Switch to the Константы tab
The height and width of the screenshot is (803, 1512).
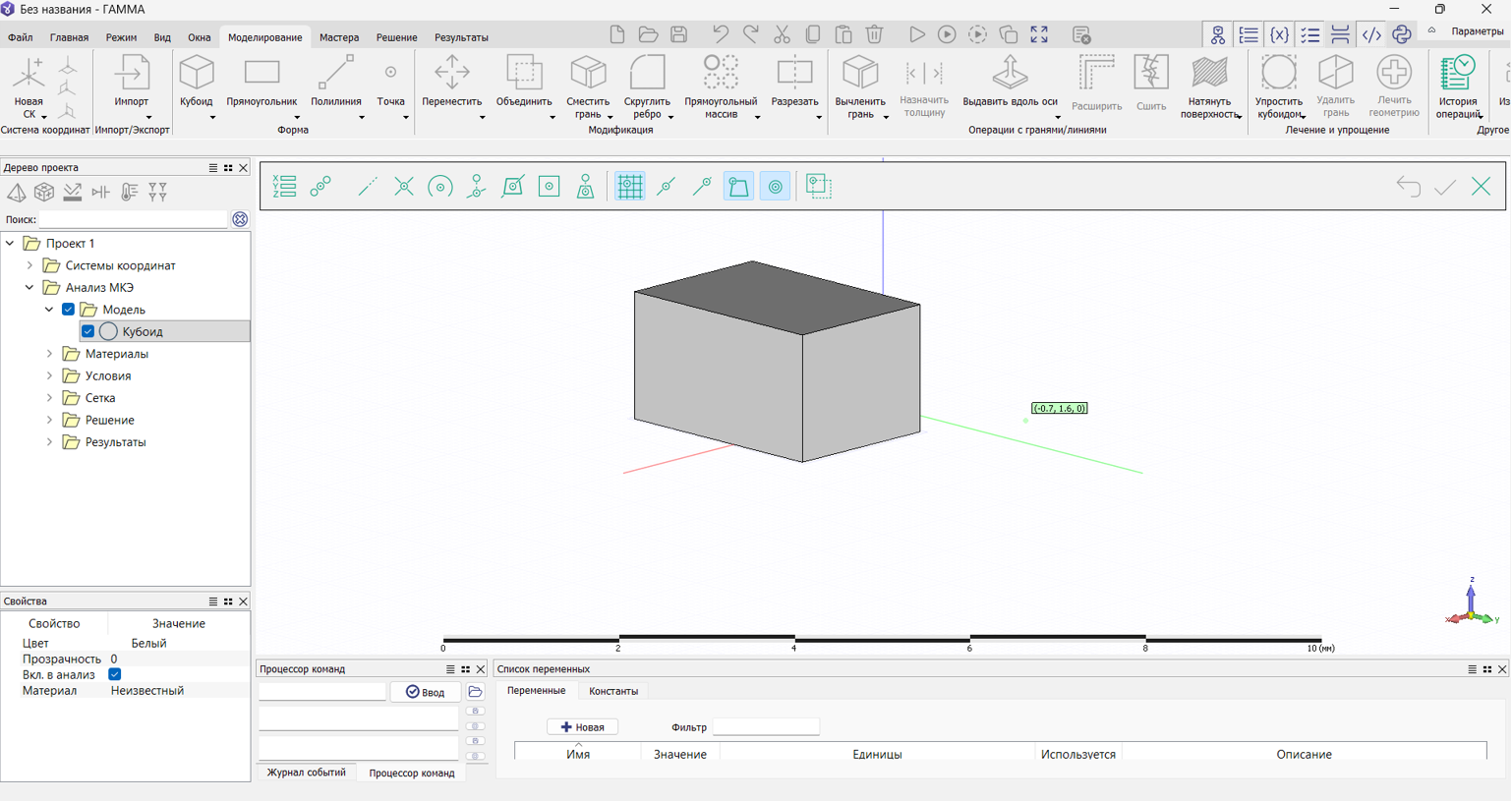613,692
